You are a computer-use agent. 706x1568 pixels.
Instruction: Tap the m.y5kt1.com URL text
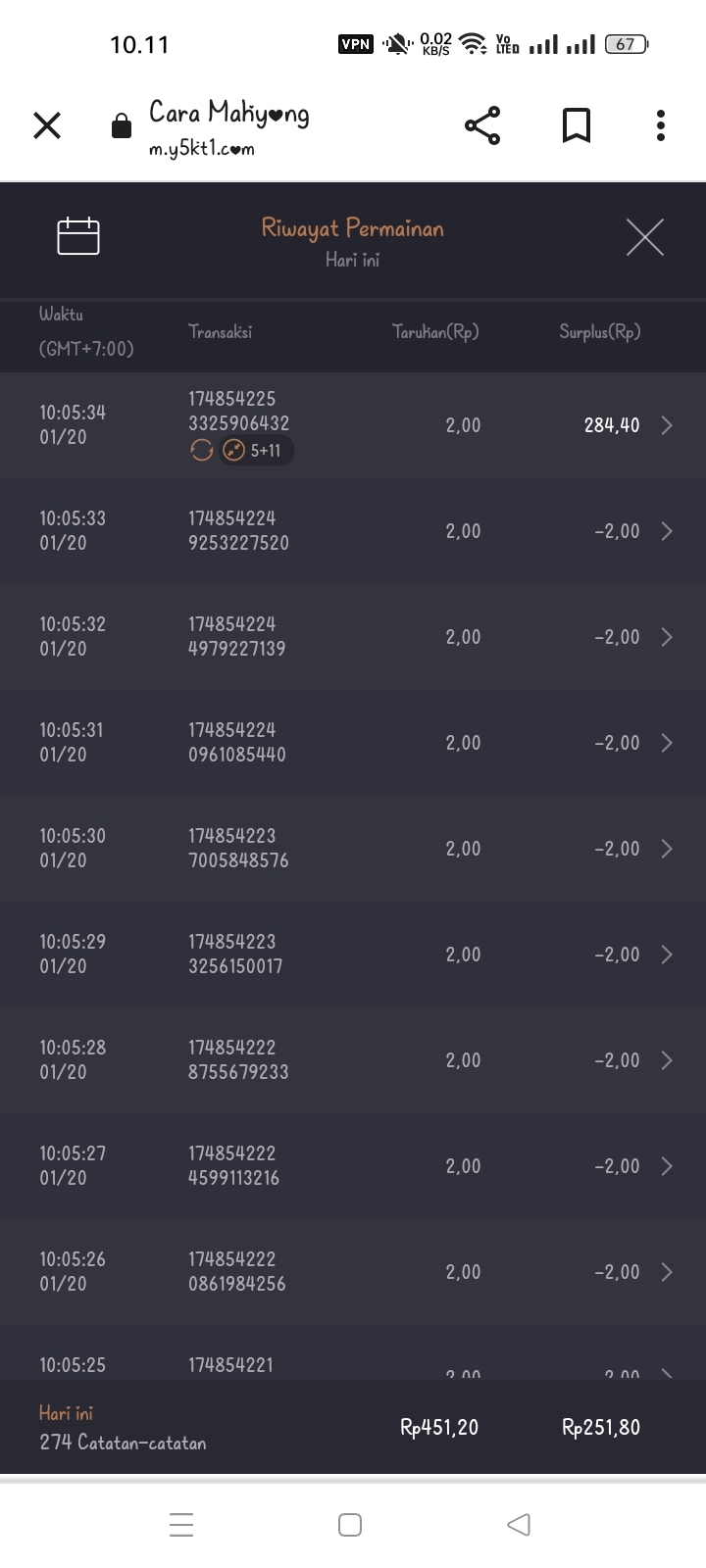coord(201,150)
